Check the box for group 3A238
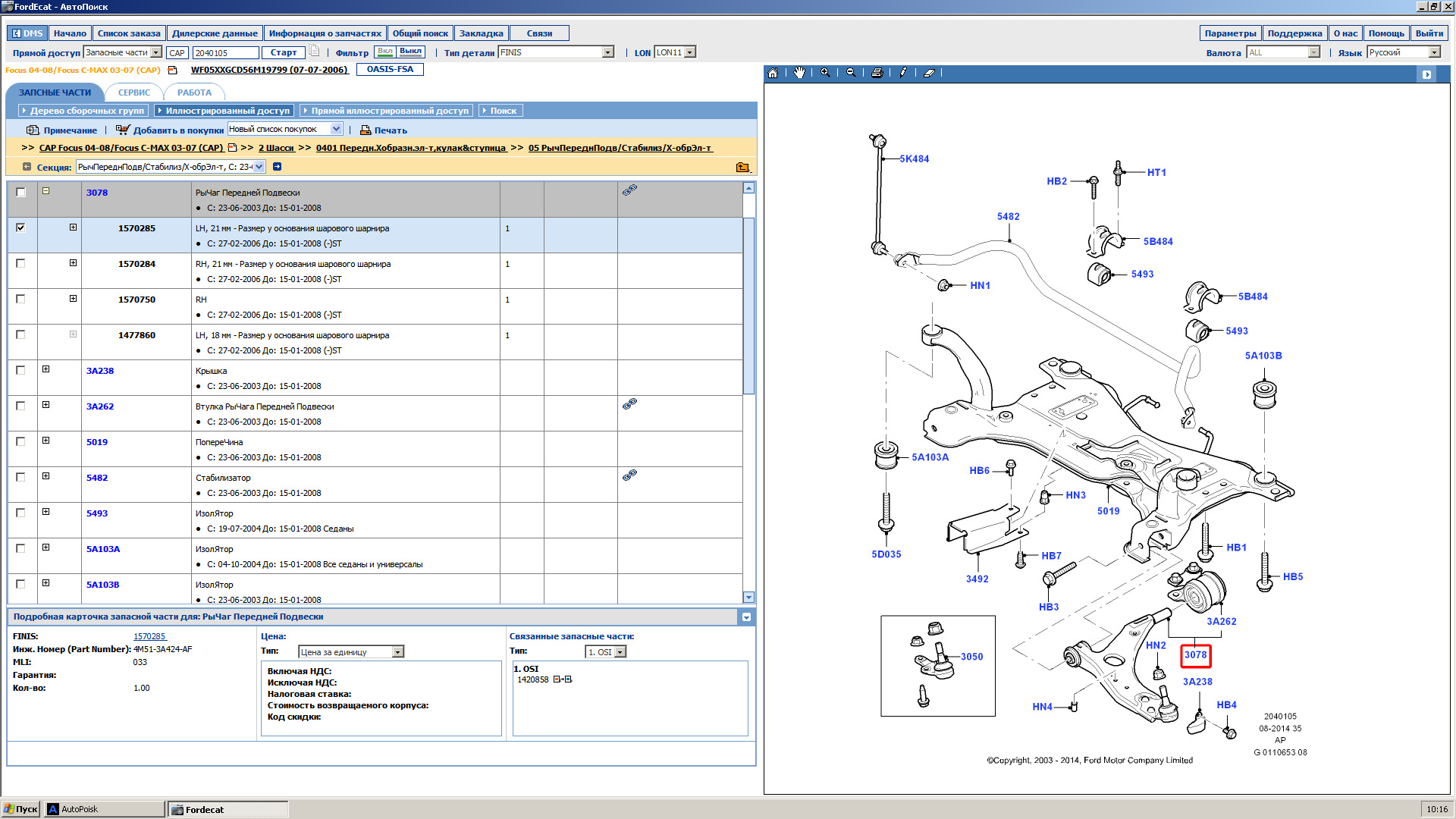Viewport: 1456px width, 819px height. [x=20, y=370]
